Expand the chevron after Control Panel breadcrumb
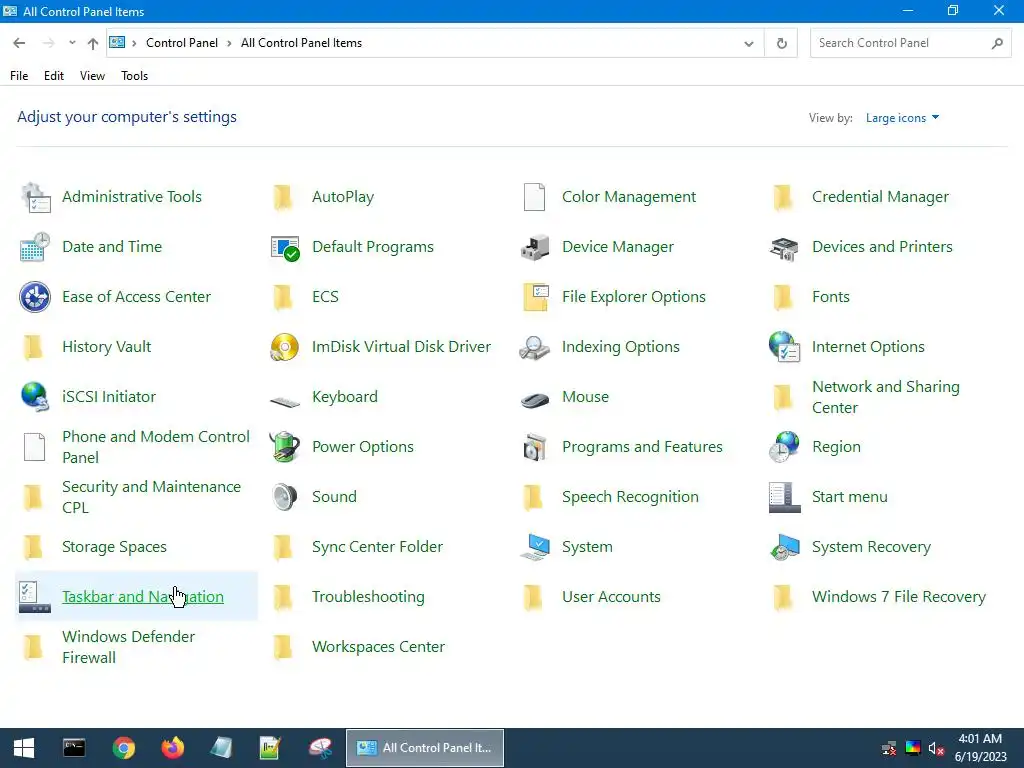Viewport: 1024px width, 768px height. 229,43
